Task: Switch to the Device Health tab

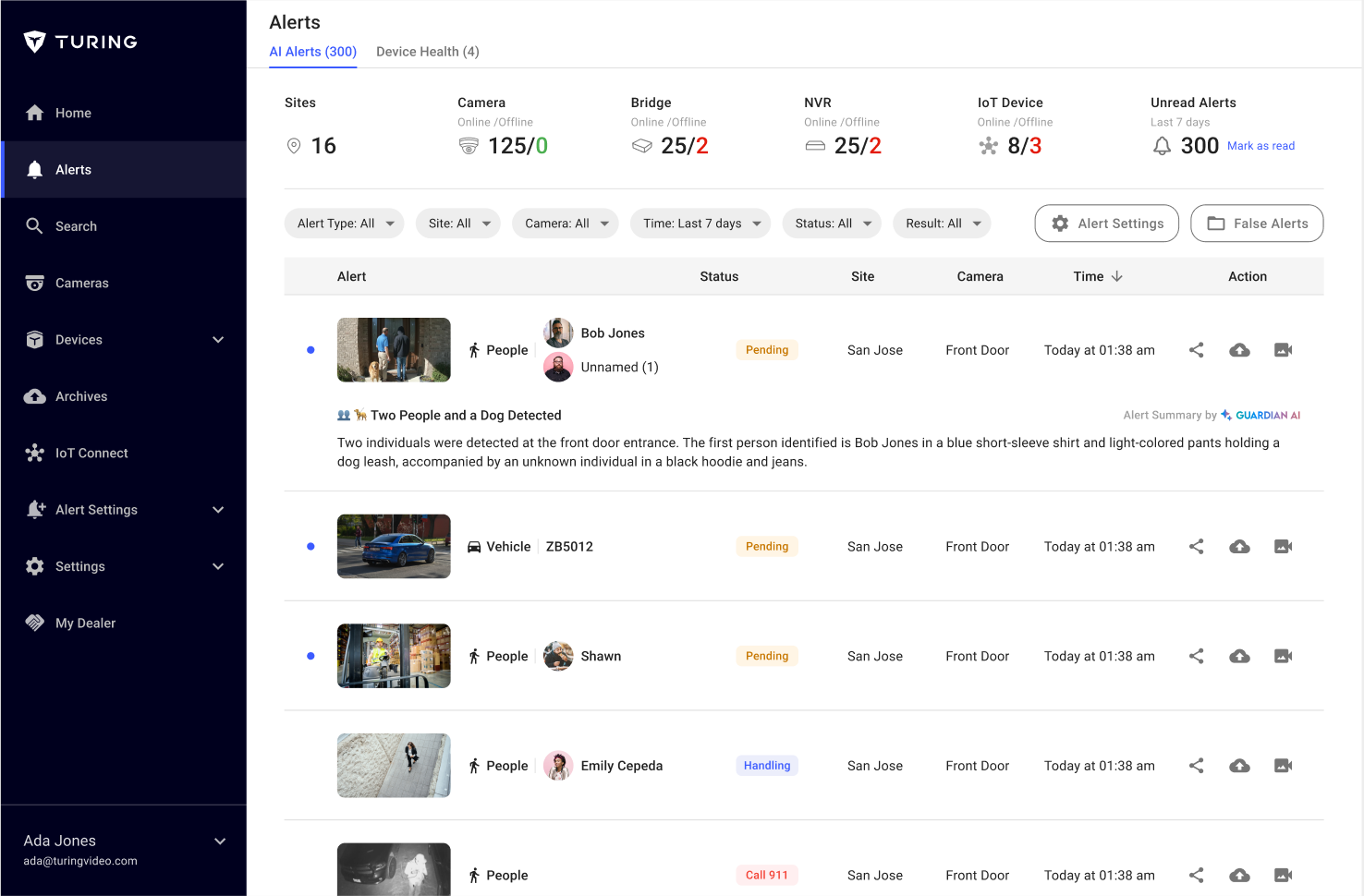Action: 427,52
